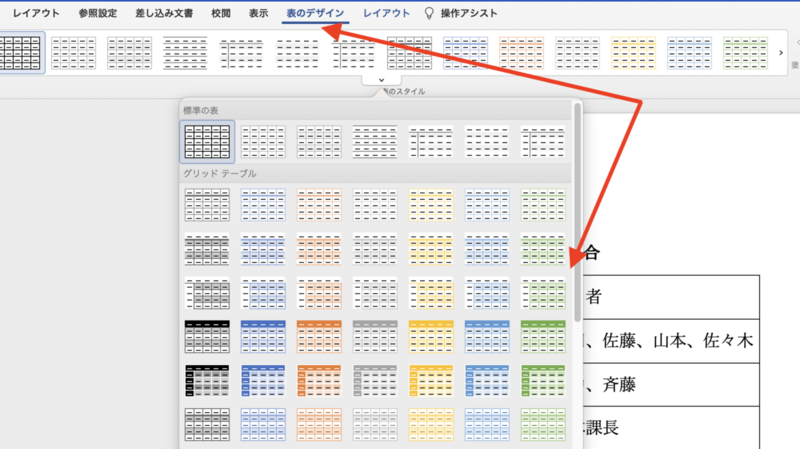Image resolution: width=800 pixels, height=449 pixels.
Task: Click document cell with 佐藤、山本、佐々木
Action: click(671, 341)
